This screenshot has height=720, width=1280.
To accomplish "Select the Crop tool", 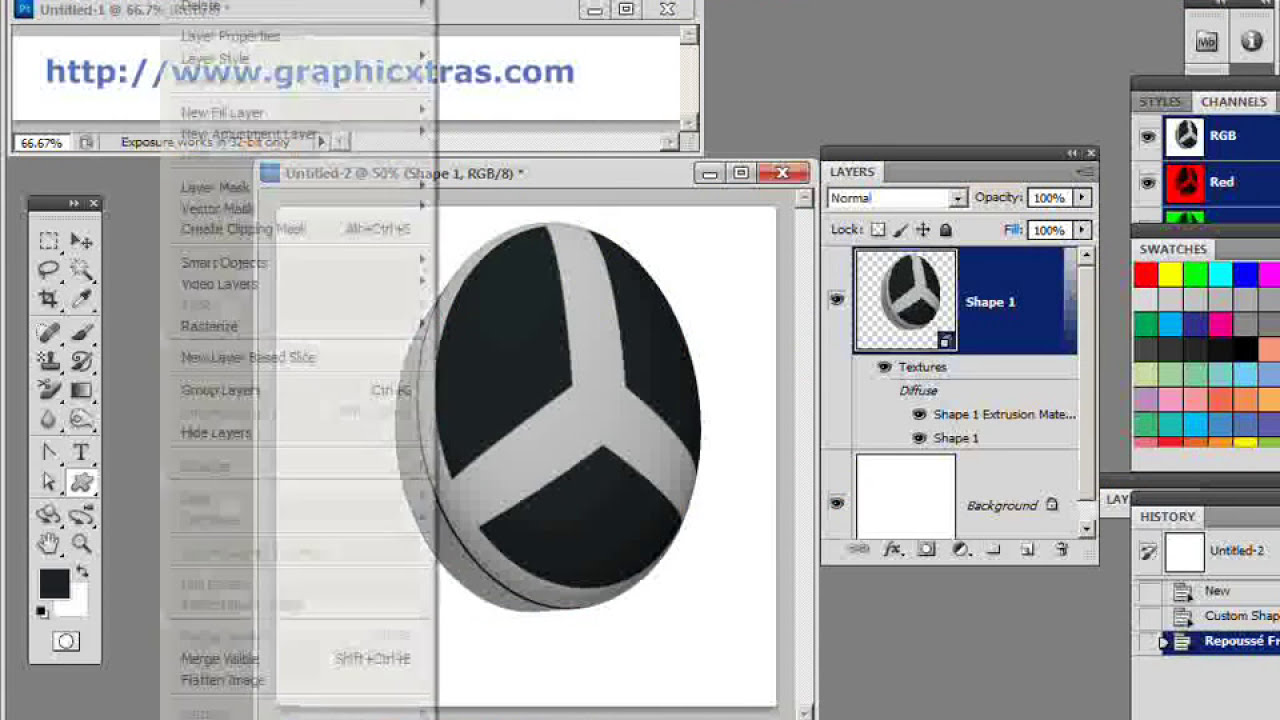I will point(48,298).
